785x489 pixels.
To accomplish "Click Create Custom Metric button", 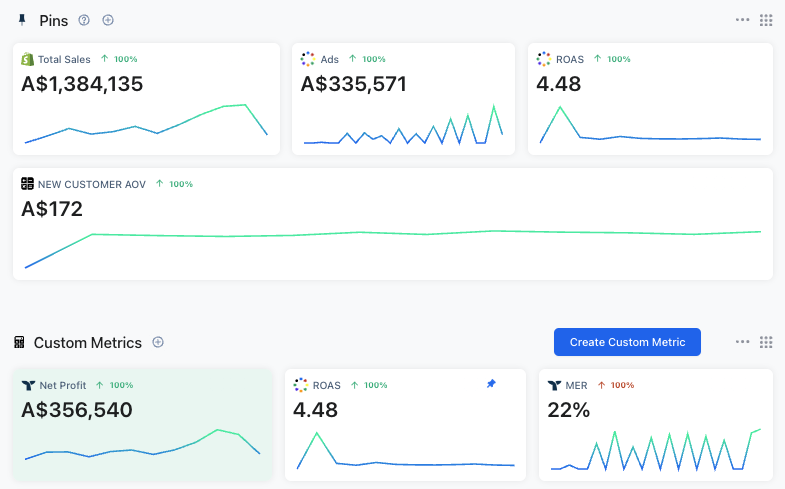I will coord(627,342).
